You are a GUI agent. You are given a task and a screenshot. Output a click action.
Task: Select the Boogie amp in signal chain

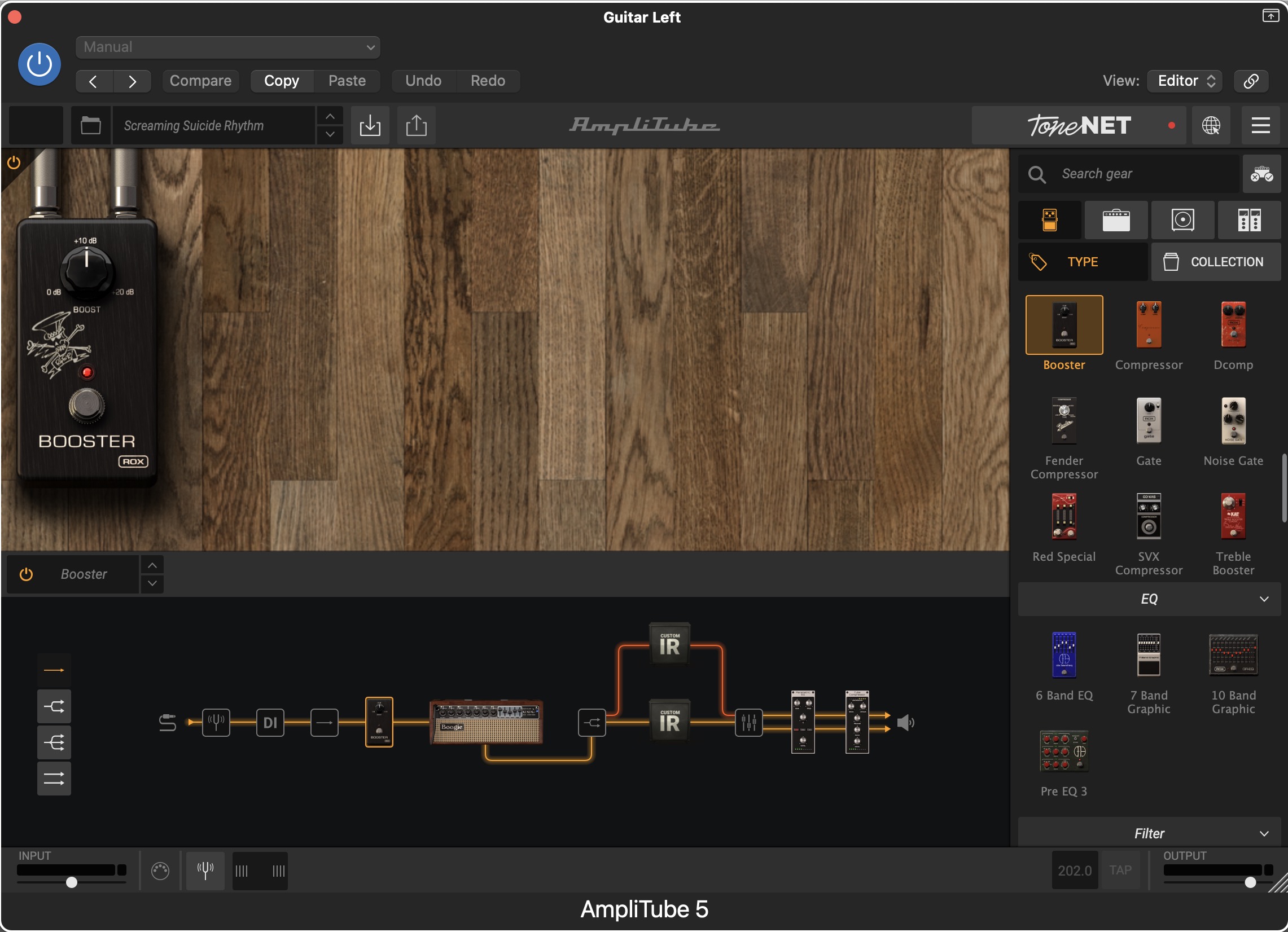[x=486, y=723]
